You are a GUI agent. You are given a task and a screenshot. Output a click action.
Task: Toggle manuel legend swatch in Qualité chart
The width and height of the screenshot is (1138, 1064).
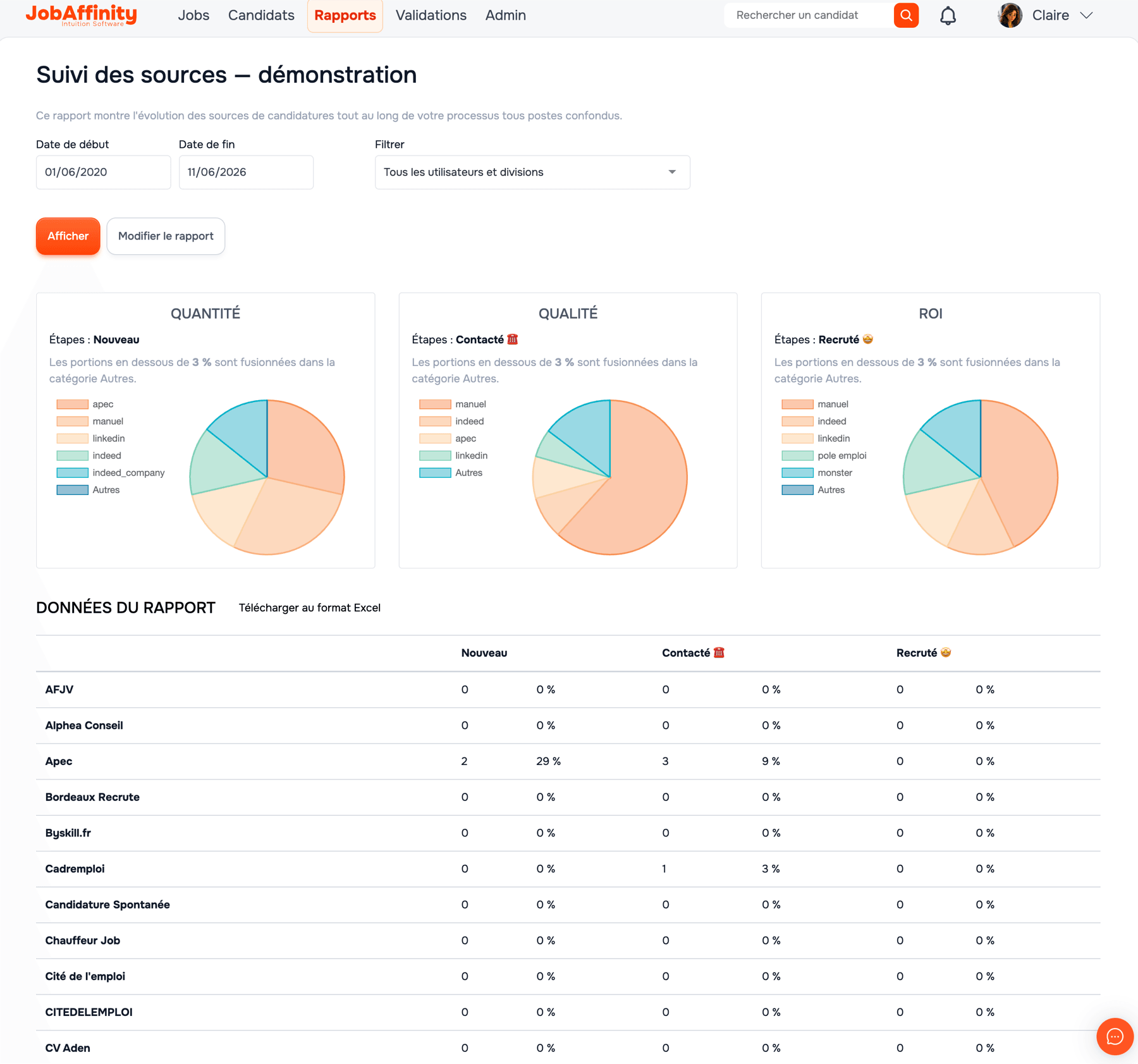coord(435,404)
